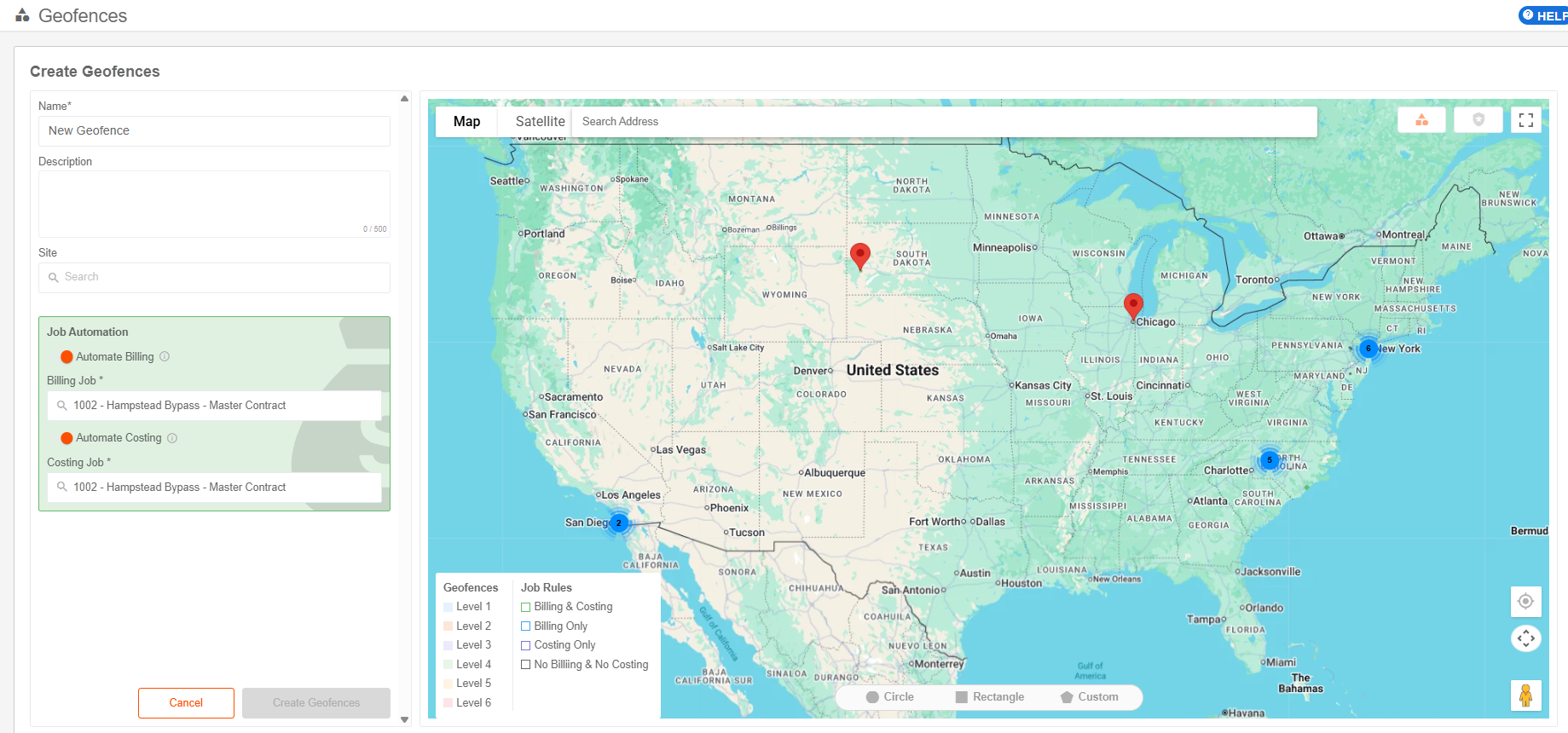
Task: Click the Search Address field
Action: click(944, 121)
